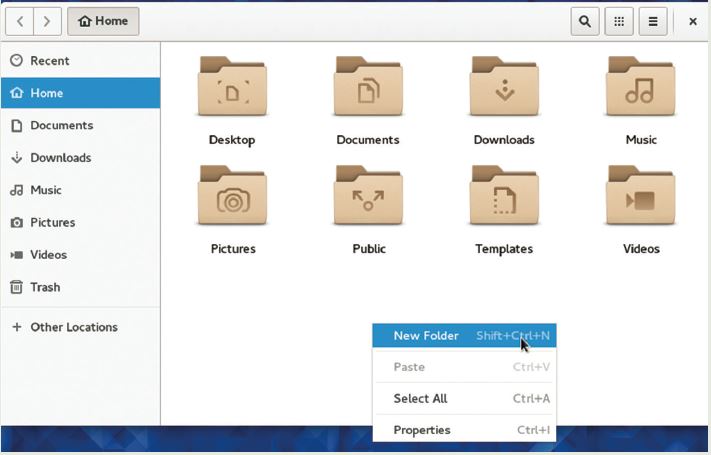Choose New Folder from context menu
The width and height of the screenshot is (711, 455).
coord(464,336)
